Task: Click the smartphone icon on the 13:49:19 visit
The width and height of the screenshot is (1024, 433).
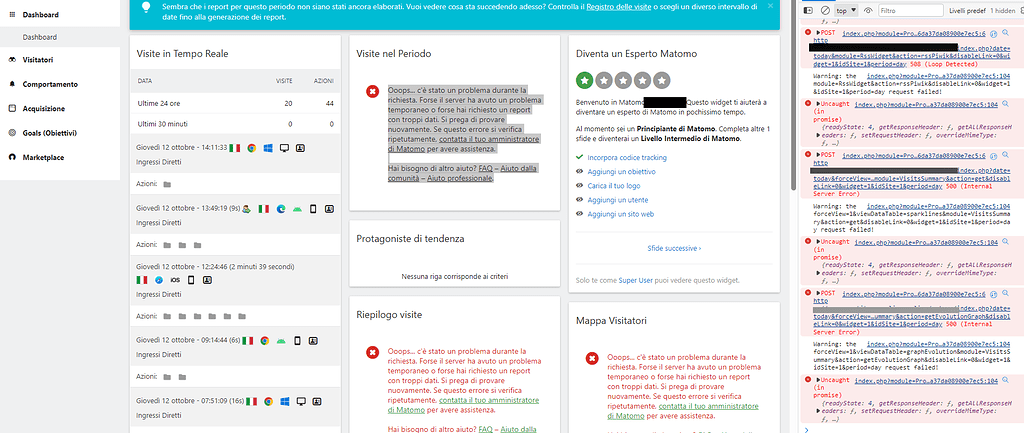Action: point(313,209)
